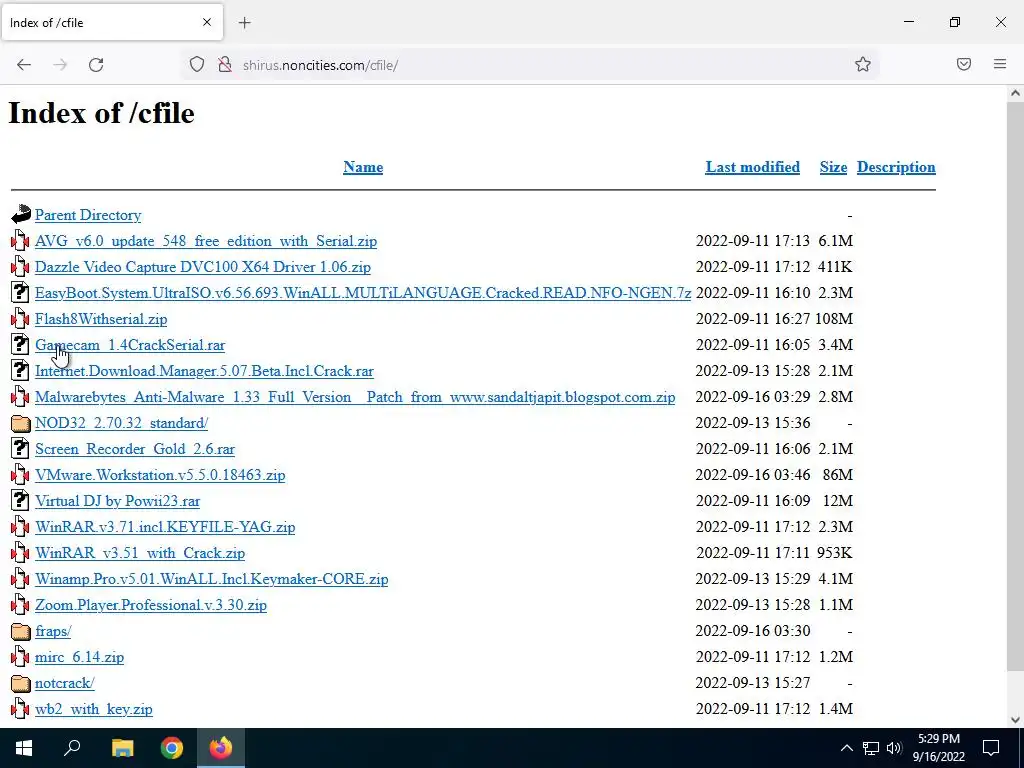The height and width of the screenshot is (768, 1024).
Task: Bookmark this page with the star icon
Action: tap(863, 64)
